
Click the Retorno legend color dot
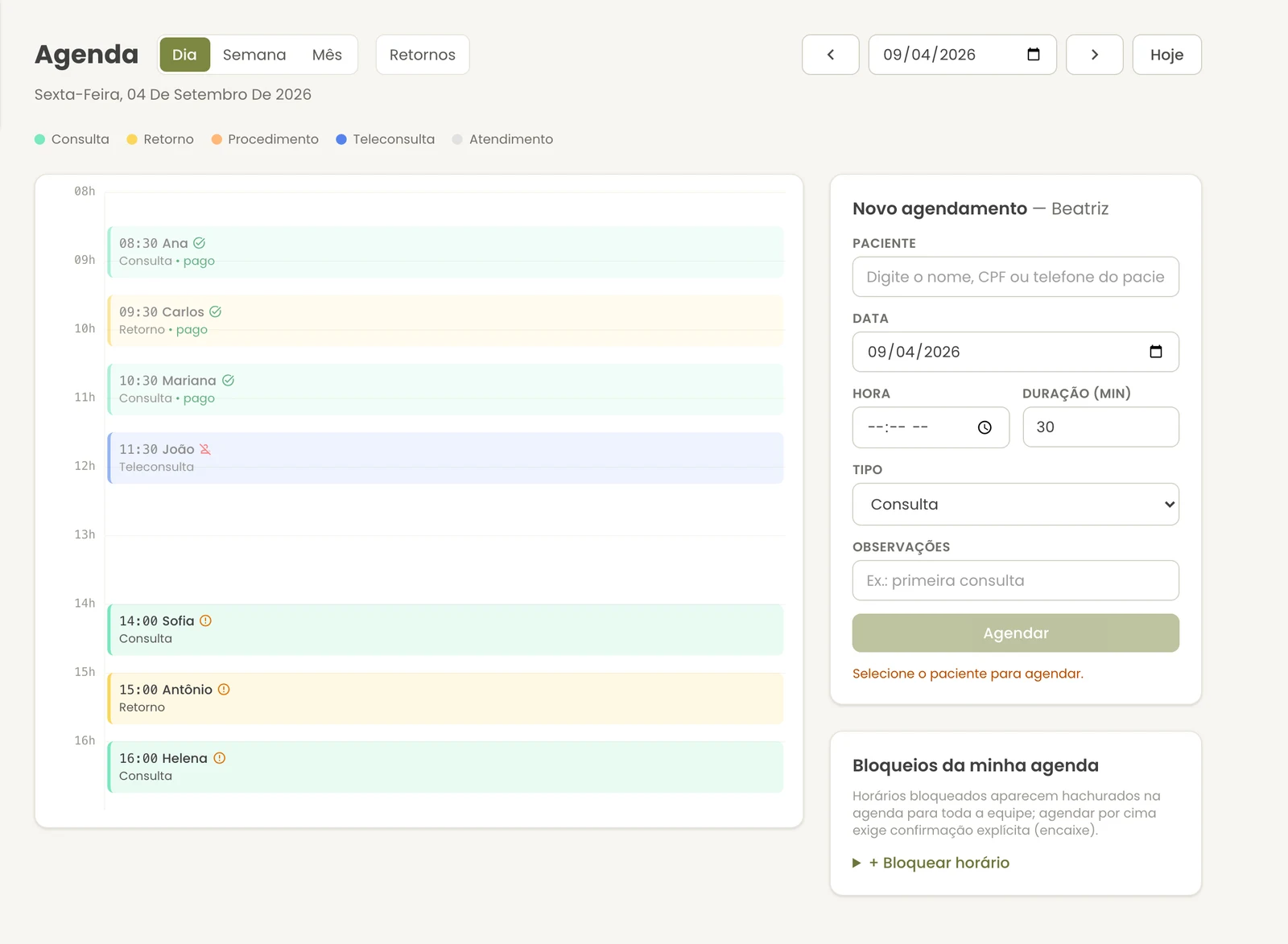[x=132, y=139]
